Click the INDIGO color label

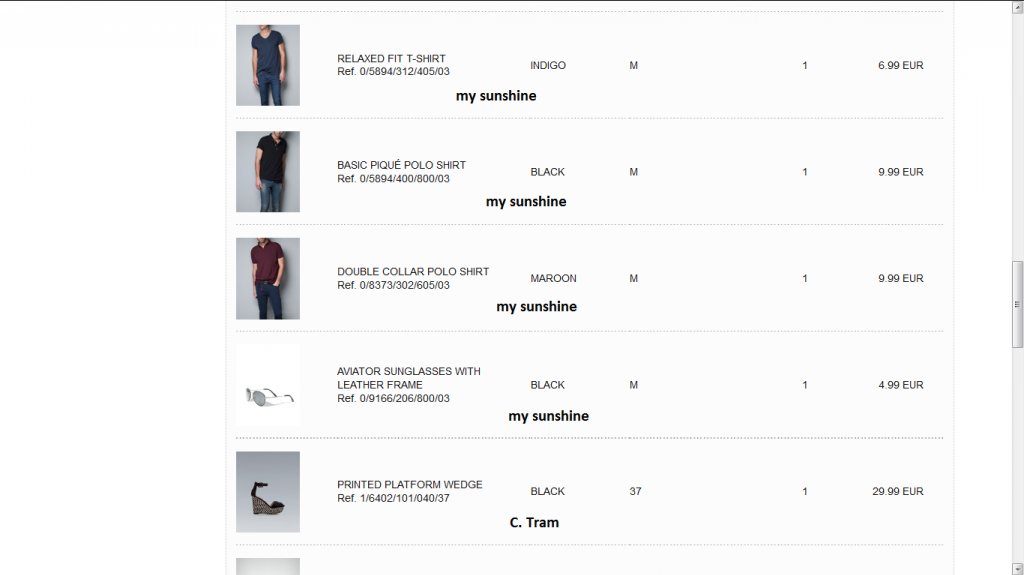pos(548,66)
